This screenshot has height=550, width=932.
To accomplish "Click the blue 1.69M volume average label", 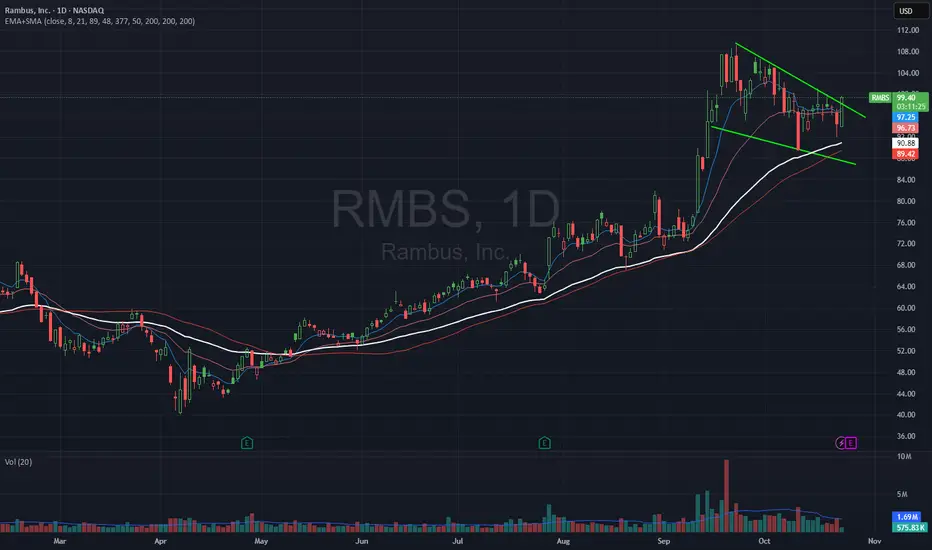I will tap(907, 517).
